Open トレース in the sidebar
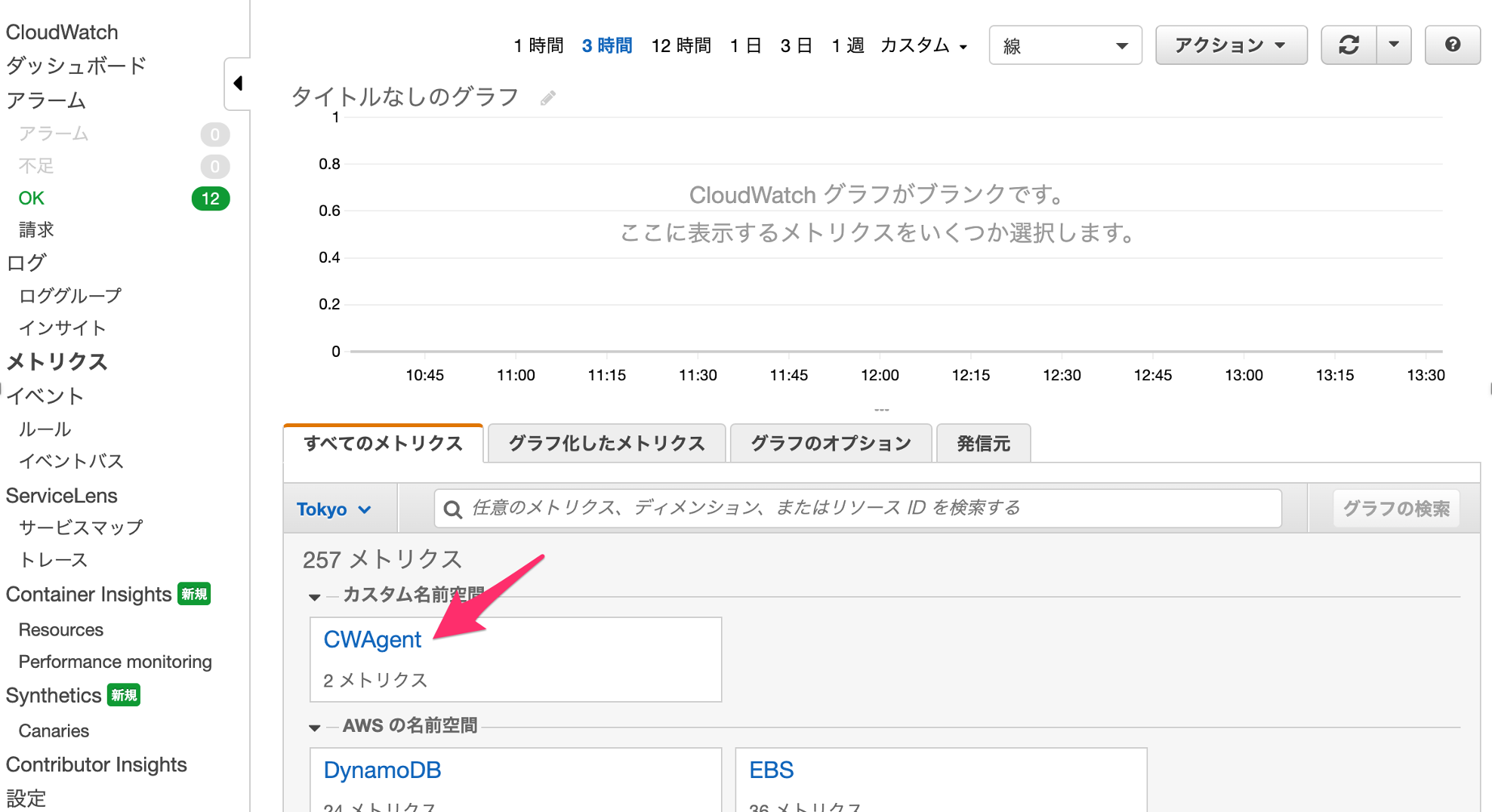 click(53, 560)
